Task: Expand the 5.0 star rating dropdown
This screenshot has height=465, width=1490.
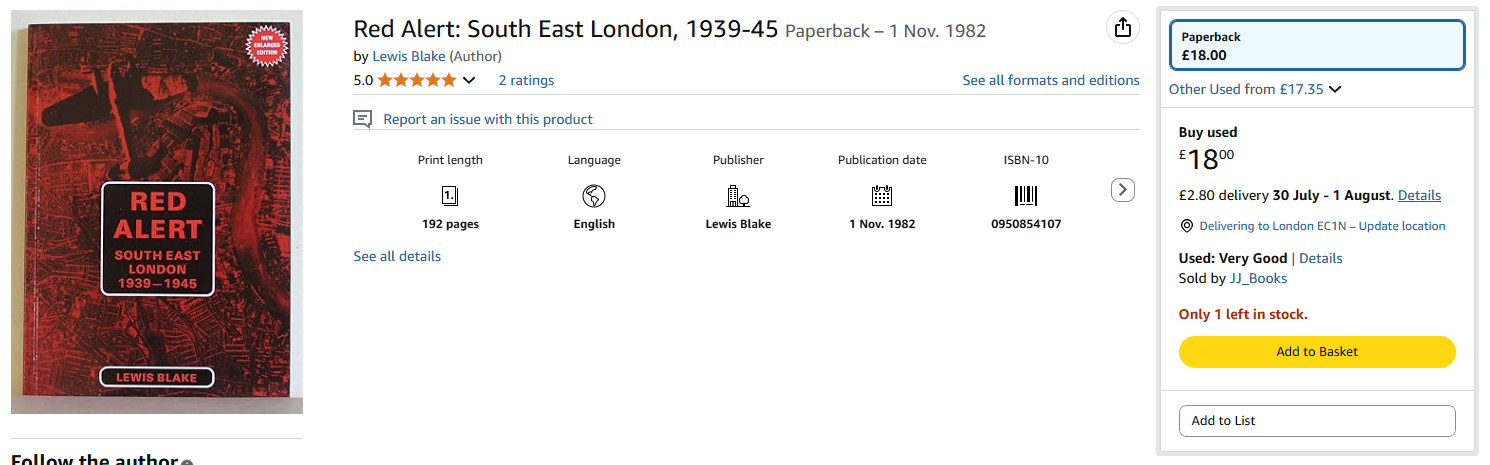Action: click(469, 80)
